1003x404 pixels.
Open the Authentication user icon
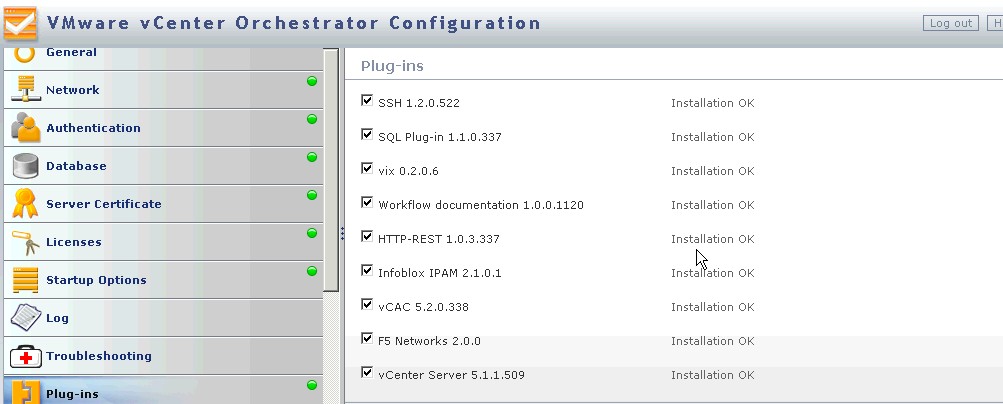tap(25, 128)
